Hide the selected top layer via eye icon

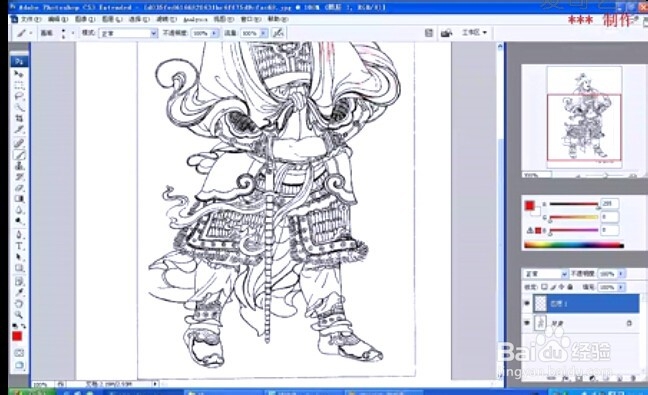click(x=526, y=304)
